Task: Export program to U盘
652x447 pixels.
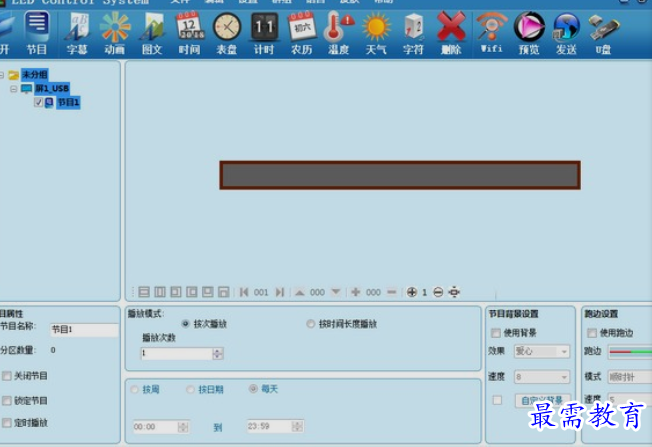Action: tap(604, 33)
